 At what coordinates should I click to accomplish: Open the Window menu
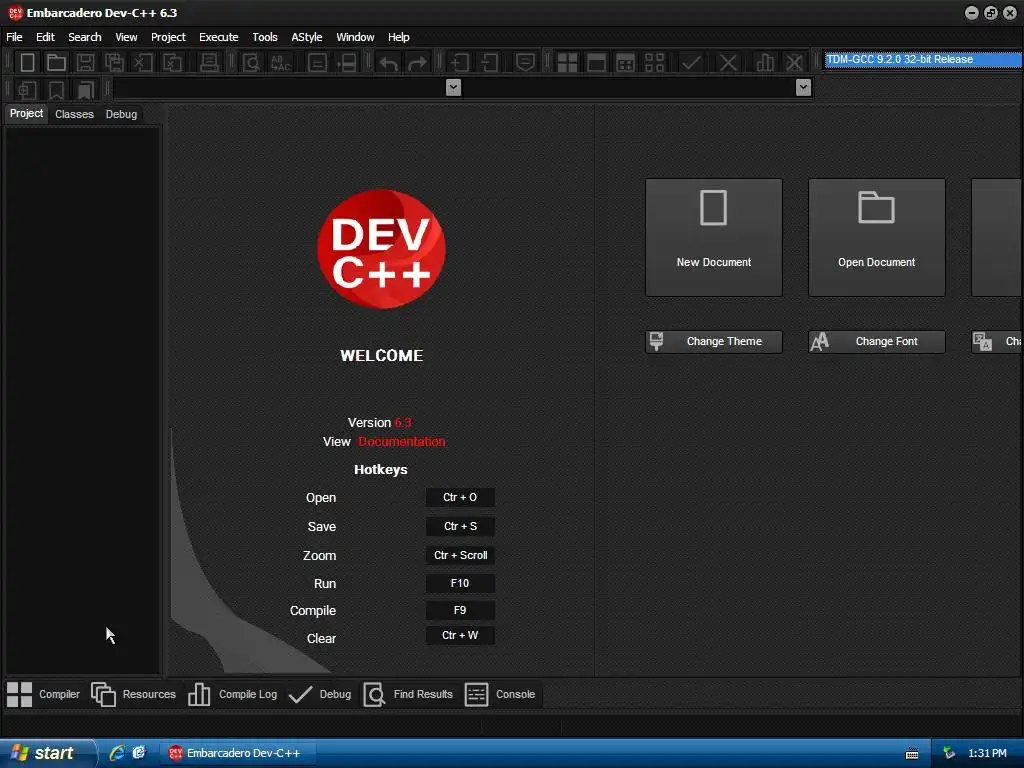click(x=355, y=37)
